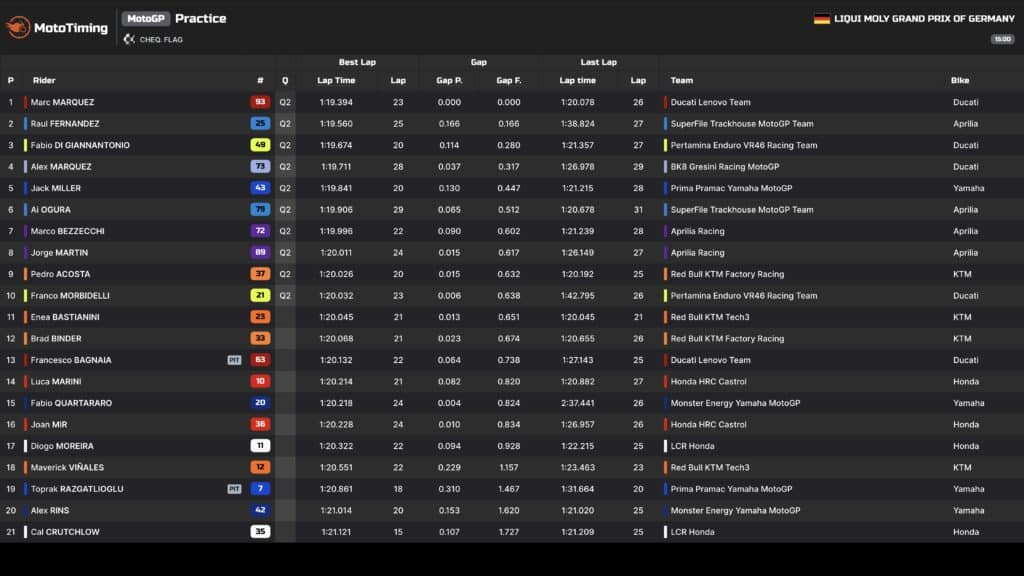The width and height of the screenshot is (1024, 576).
Task: Select rider name Fabio DI GIANNANTONIO
Action: click(x=80, y=145)
